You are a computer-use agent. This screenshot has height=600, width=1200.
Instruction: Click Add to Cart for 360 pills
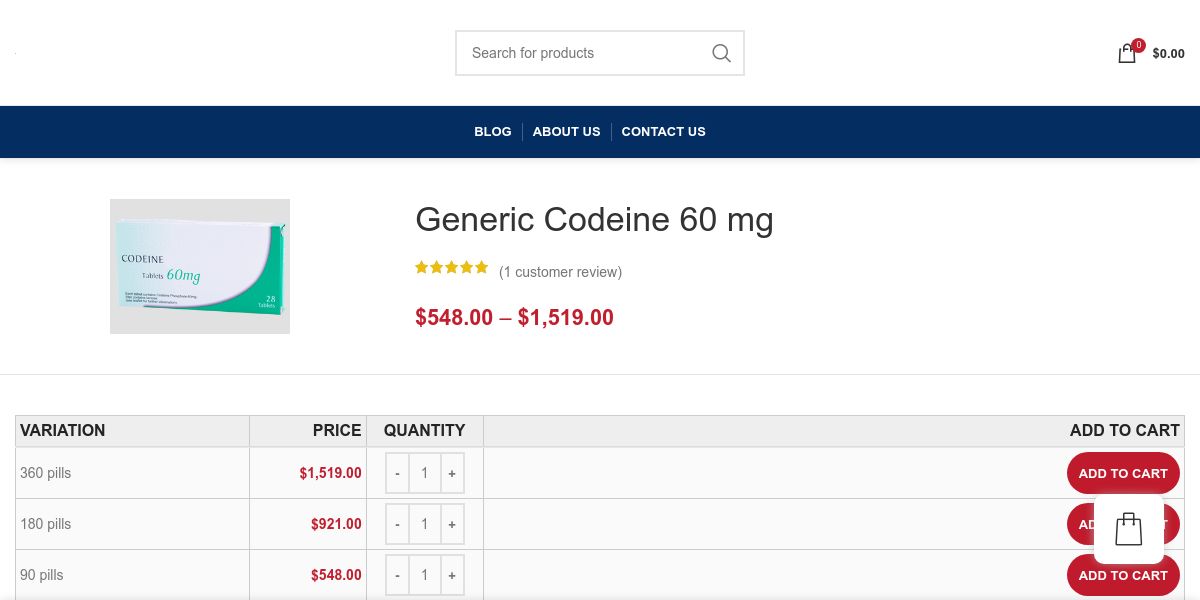pyautogui.click(x=1122, y=473)
